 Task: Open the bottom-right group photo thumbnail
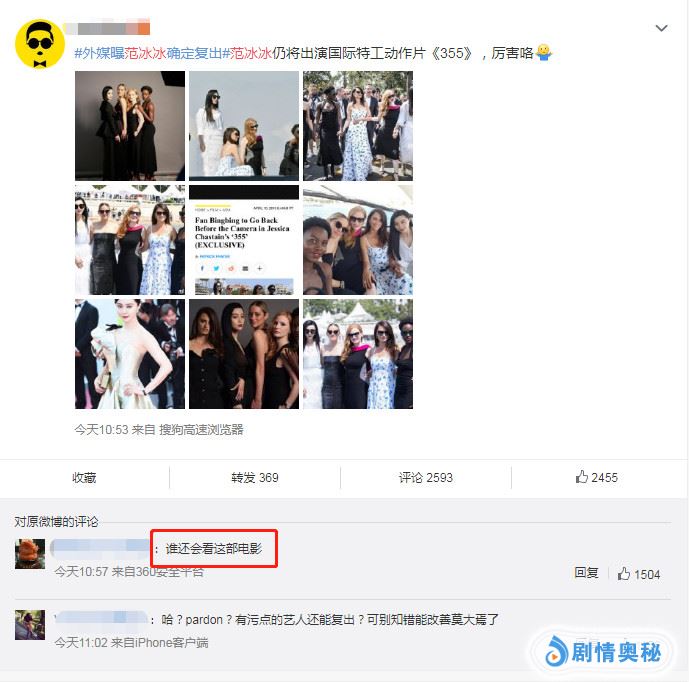click(x=358, y=354)
